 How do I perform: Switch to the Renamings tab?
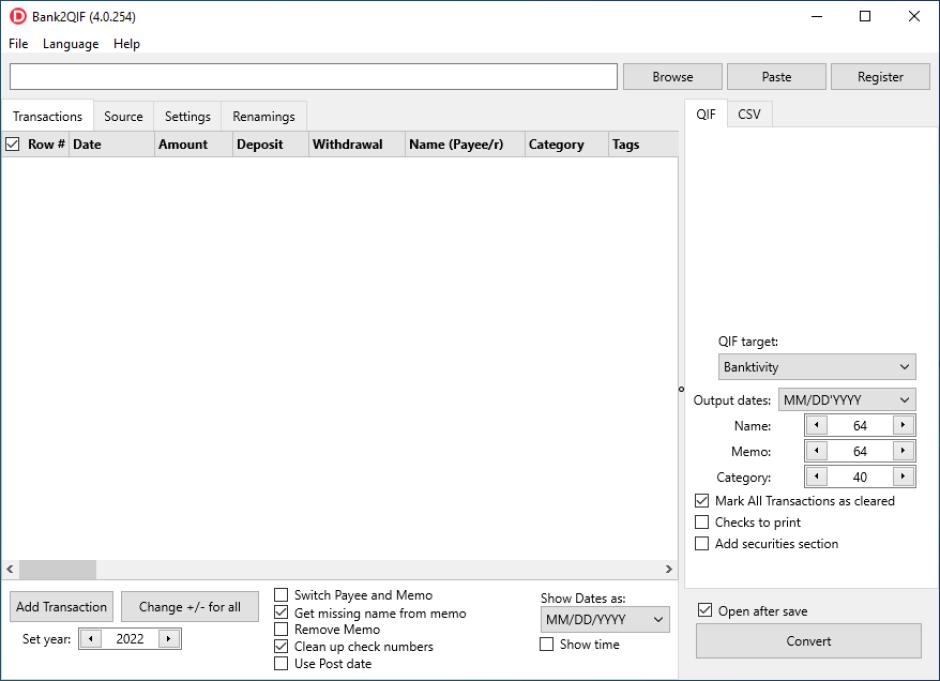pyautogui.click(x=264, y=116)
